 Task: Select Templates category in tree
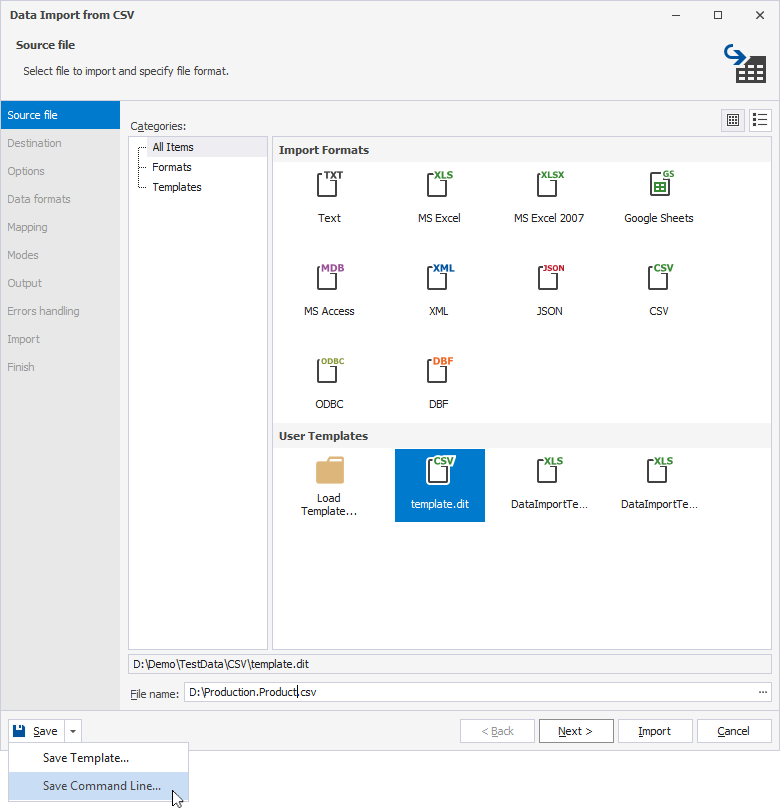pyautogui.click(x=177, y=187)
